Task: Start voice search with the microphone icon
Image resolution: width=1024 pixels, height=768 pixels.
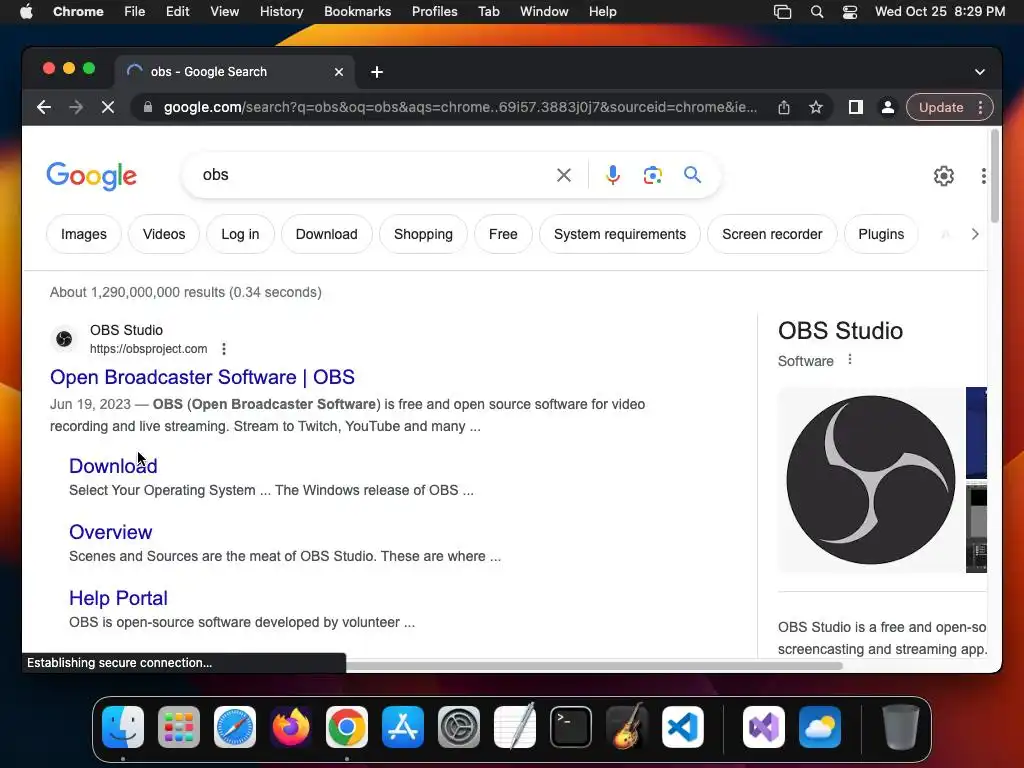Action: [x=613, y=175]
